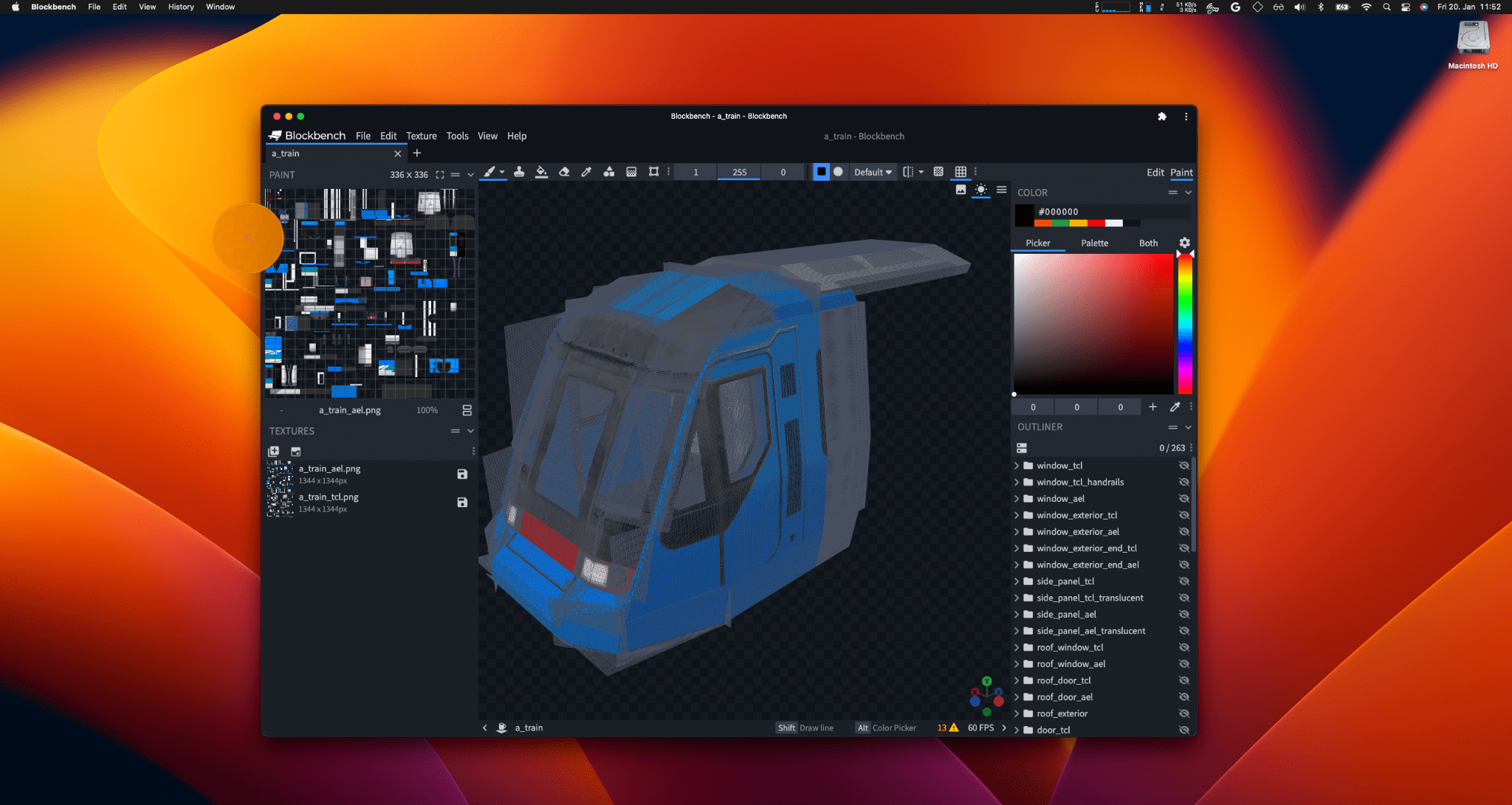1512x805 pixels.
Task: Expand the window_exterior_end_tcl group
Action: click(x=1019, y=548)
